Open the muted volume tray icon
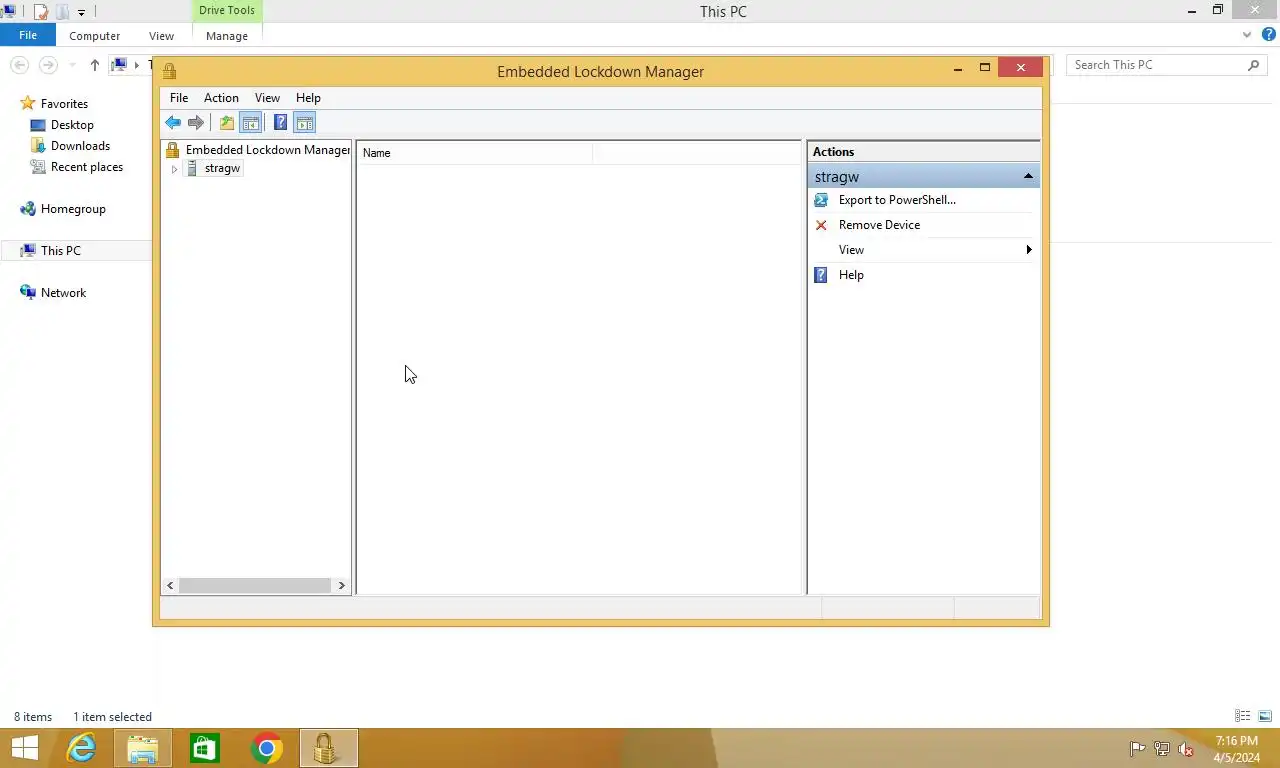 click(x=1186, y=749)
